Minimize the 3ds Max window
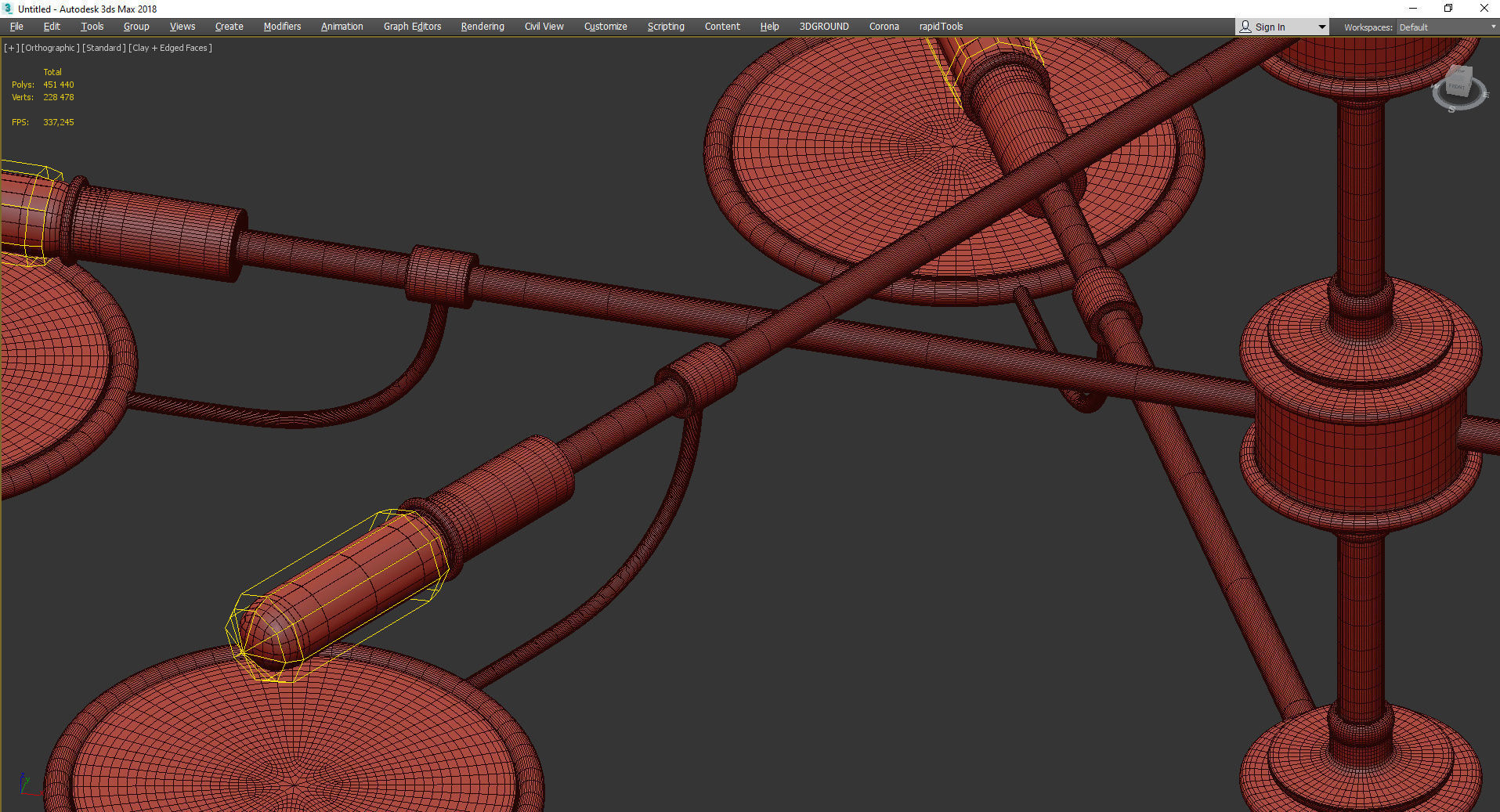The height and width of the screenshot is (812, 1500). coord(1413,9)
